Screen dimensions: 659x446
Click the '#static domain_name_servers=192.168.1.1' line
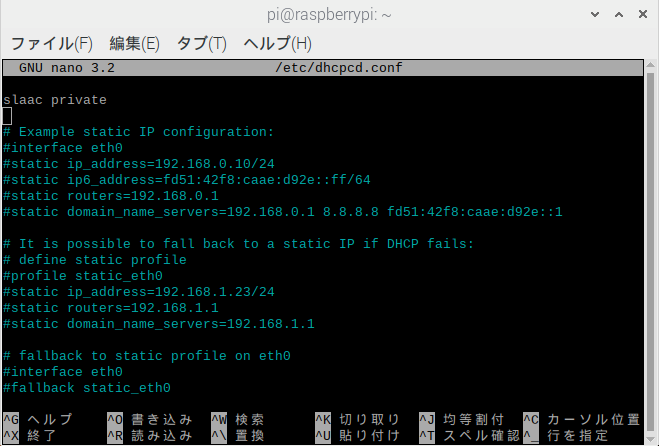point(158,324)
